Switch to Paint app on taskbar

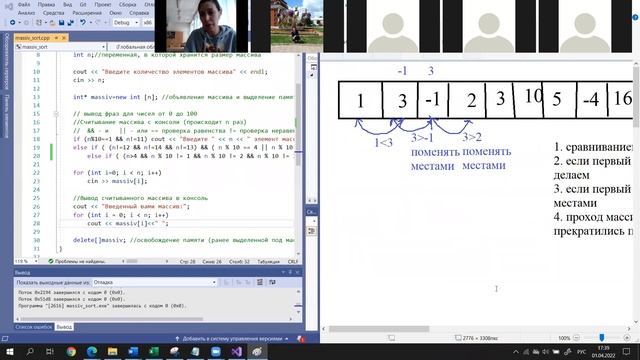(x=257, y=351)
